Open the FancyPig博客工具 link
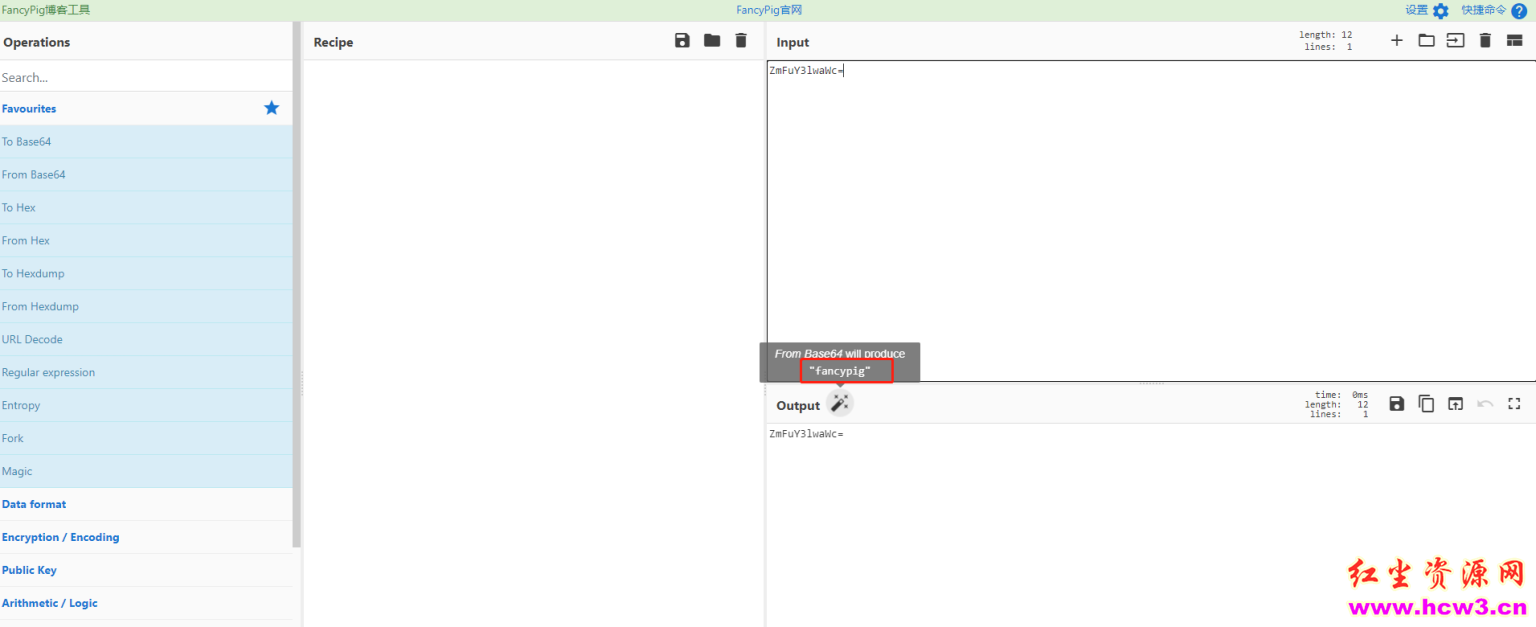 coord(46,10)
